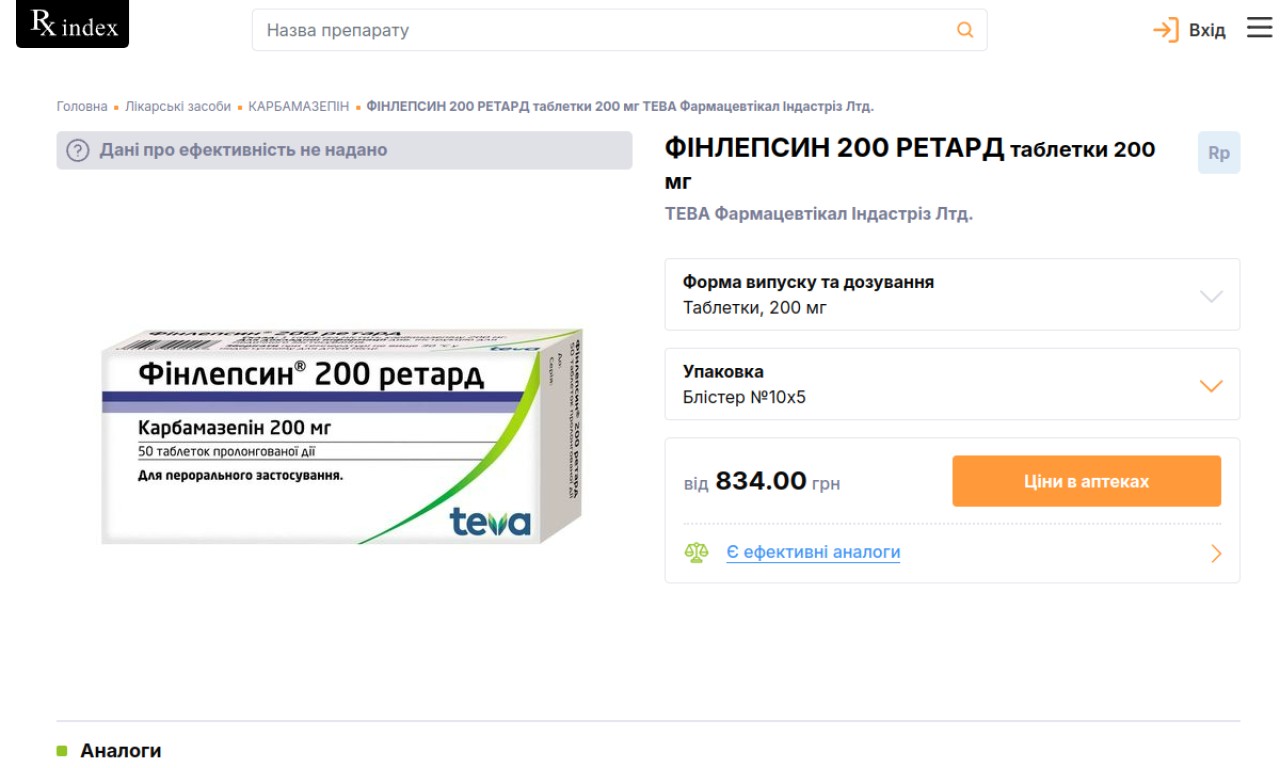Click the Вхід login link

[1207, 30]
